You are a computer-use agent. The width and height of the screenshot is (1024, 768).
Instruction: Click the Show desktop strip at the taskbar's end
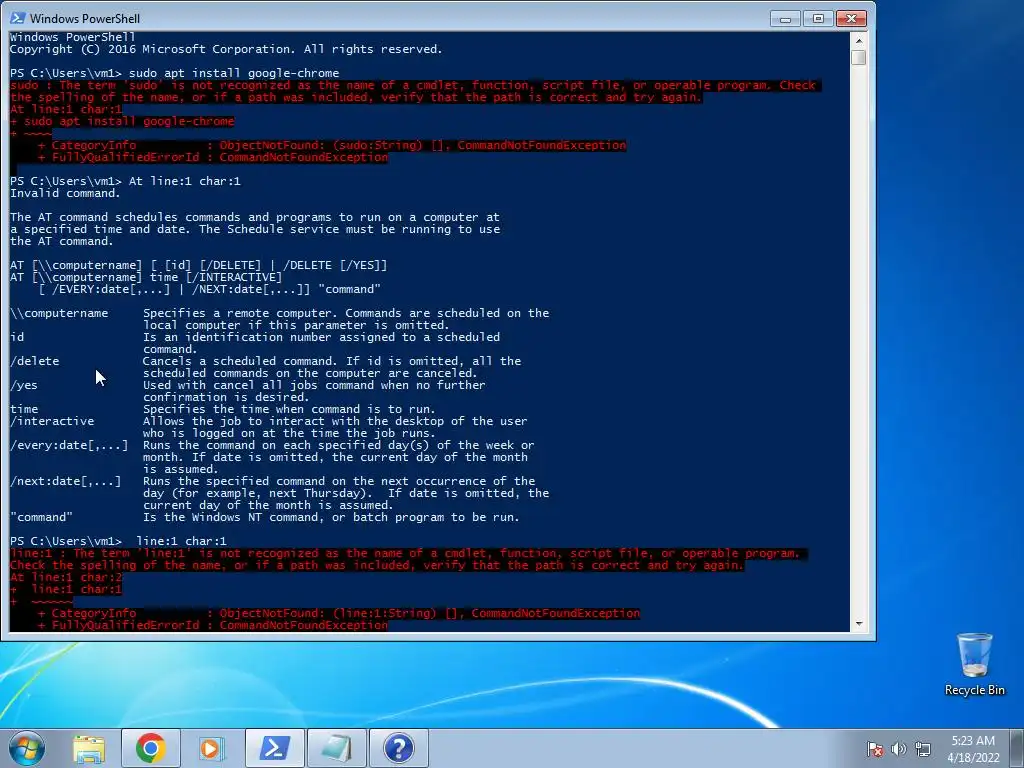(x=1016, y=748)
